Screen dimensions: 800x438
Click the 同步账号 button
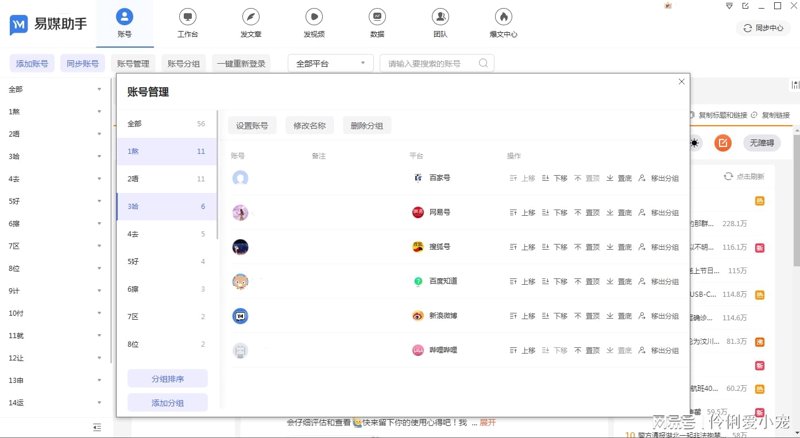82,63
